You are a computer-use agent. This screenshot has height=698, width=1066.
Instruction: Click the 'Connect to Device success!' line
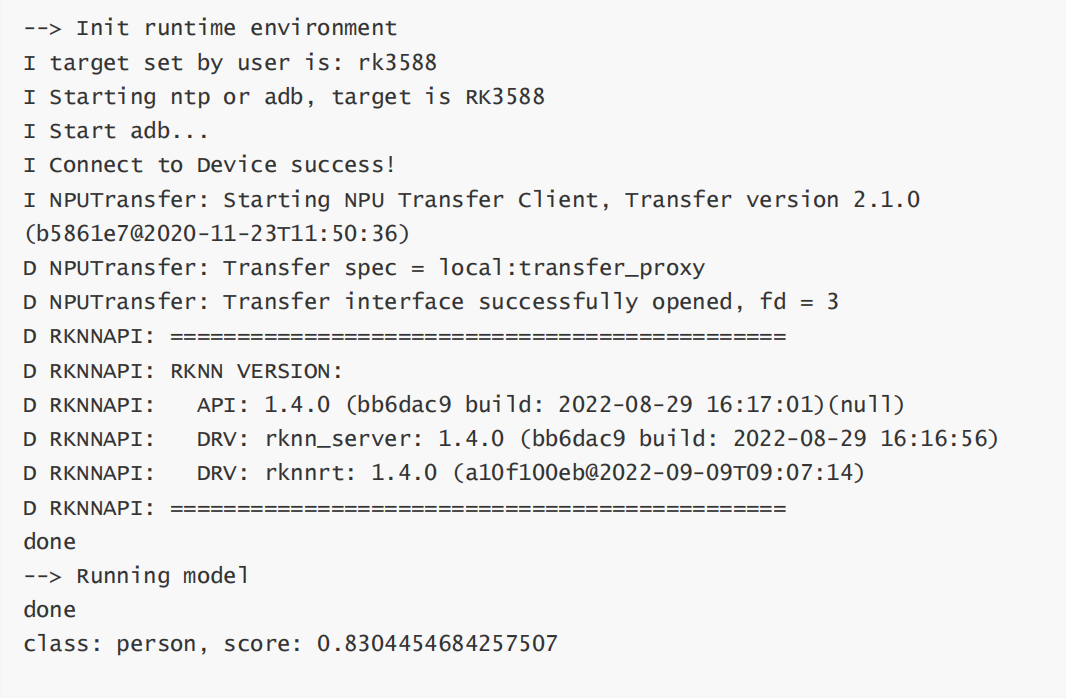click(209, 164)
